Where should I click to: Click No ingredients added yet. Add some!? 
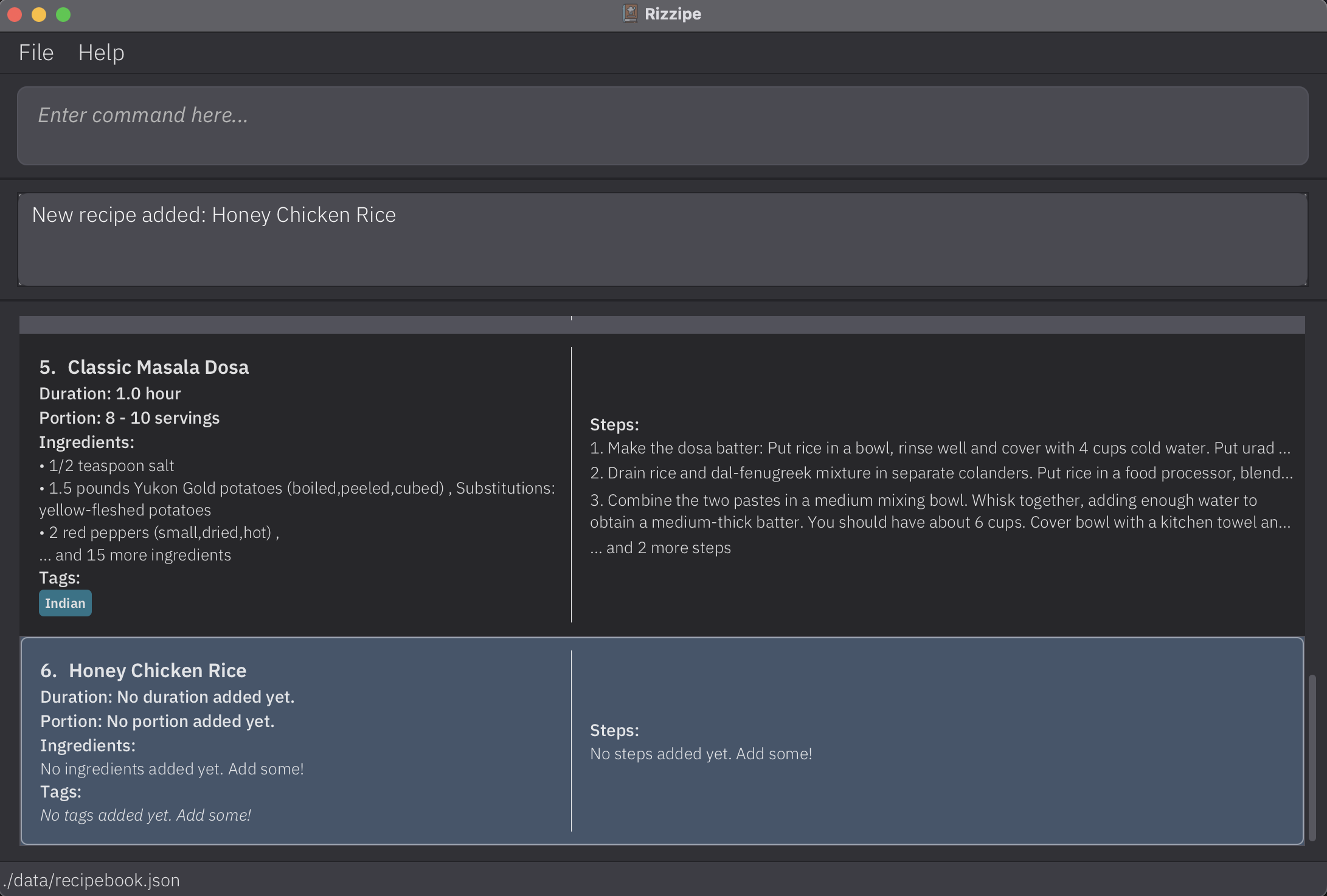point(172,769)
